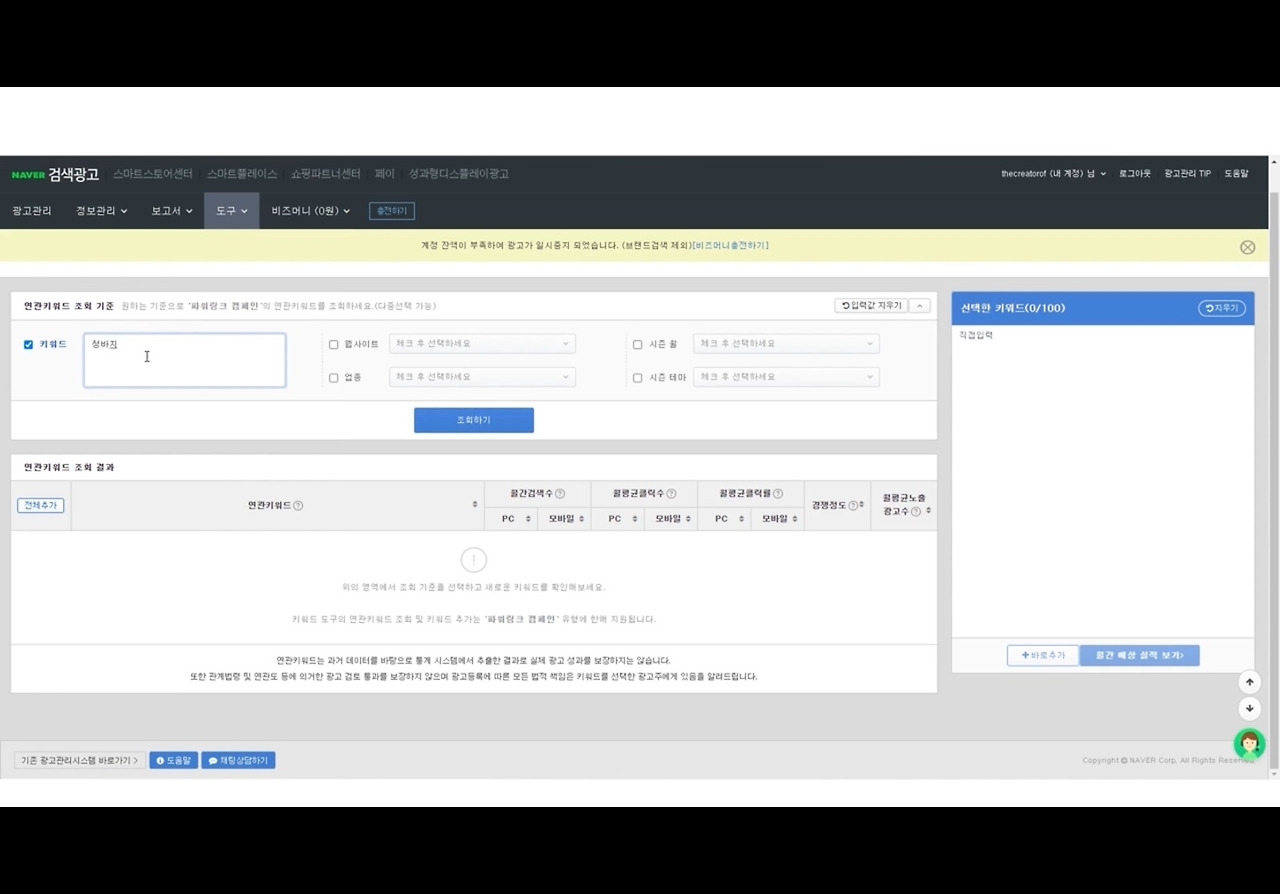Sort by 월평균노출 광고수 column arrows

pyautogui.click(x=928, y=511)
